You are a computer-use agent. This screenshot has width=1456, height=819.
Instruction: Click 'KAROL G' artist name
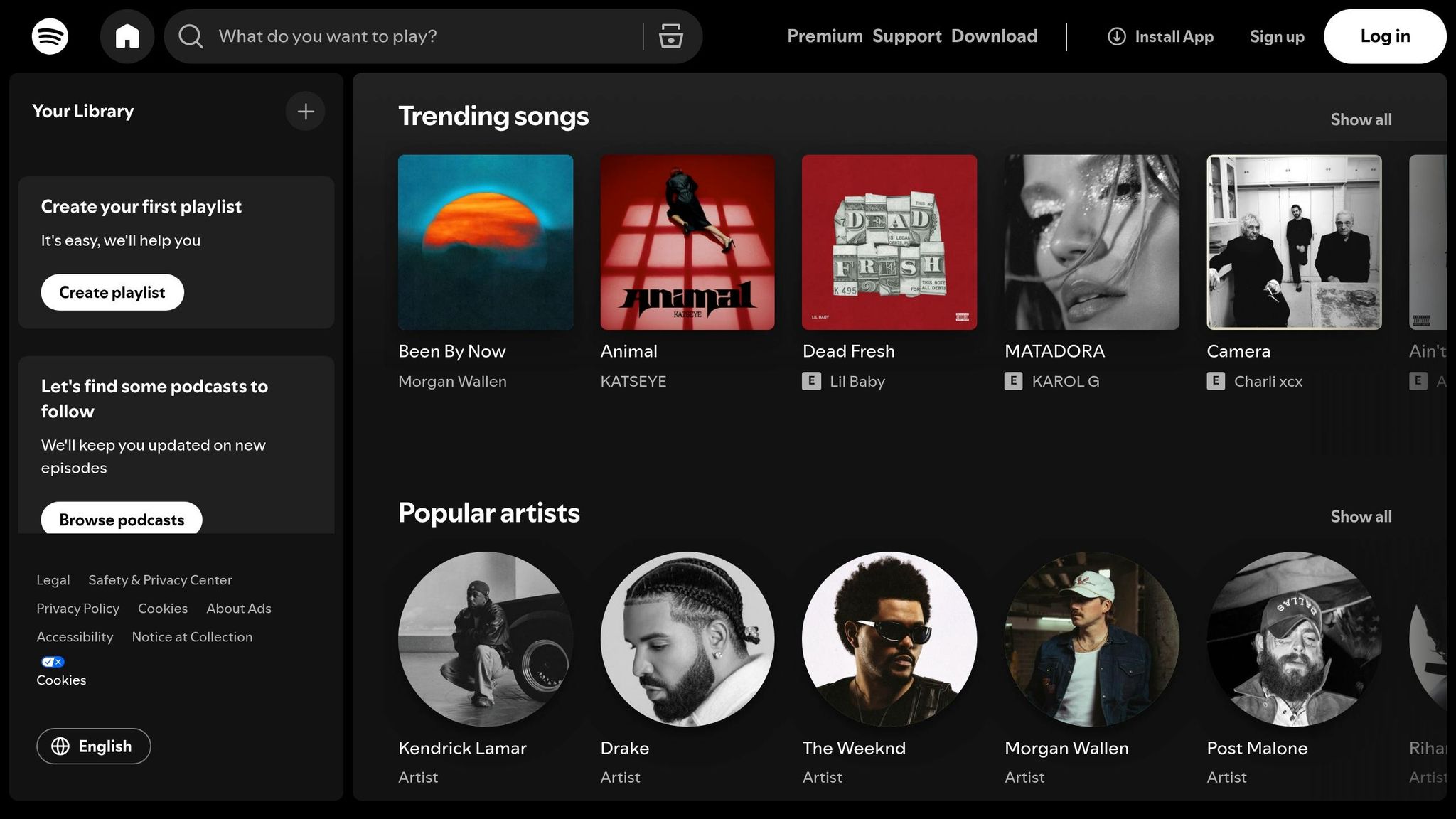[x=1066, y=382]
